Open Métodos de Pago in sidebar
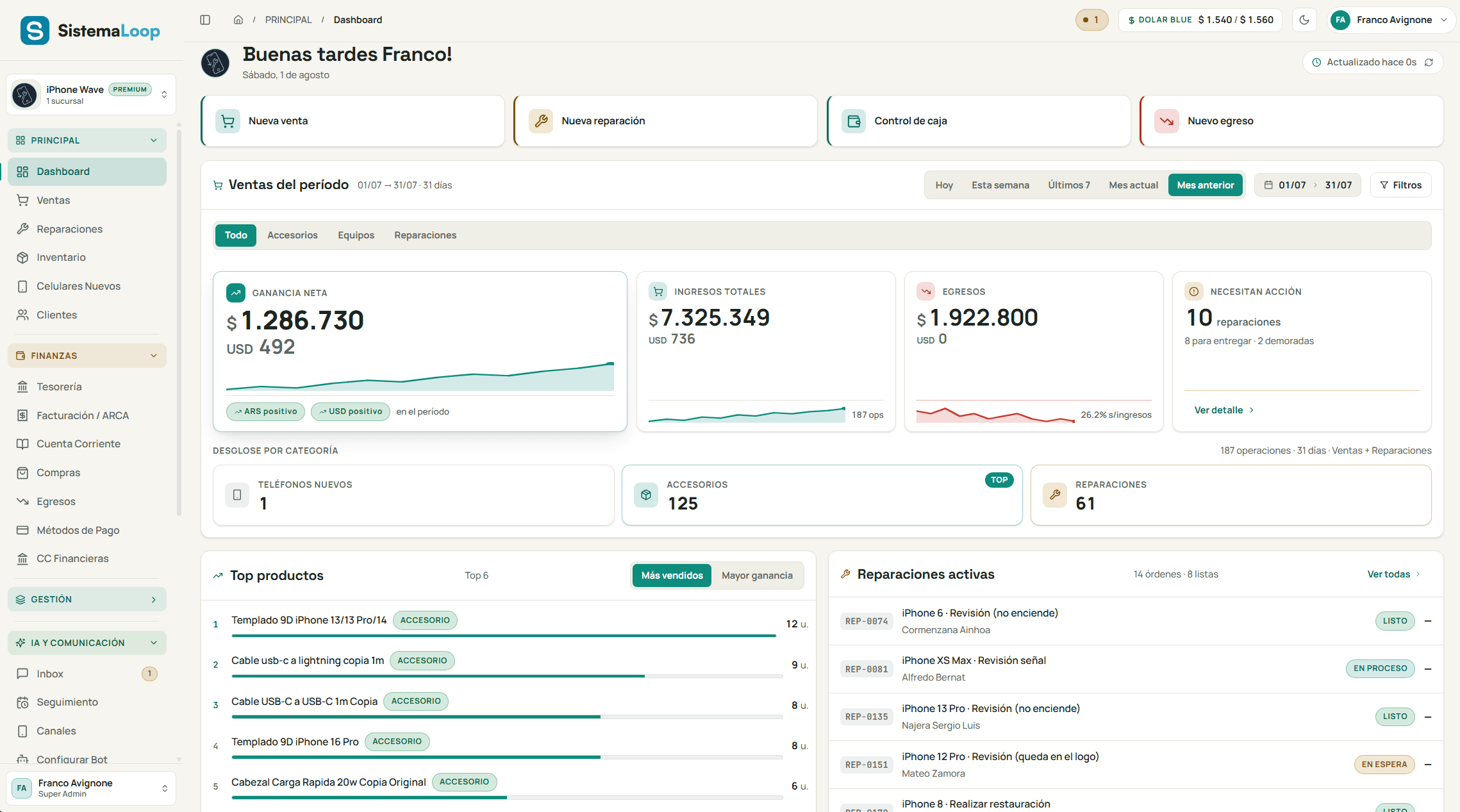 coord(87,531)
